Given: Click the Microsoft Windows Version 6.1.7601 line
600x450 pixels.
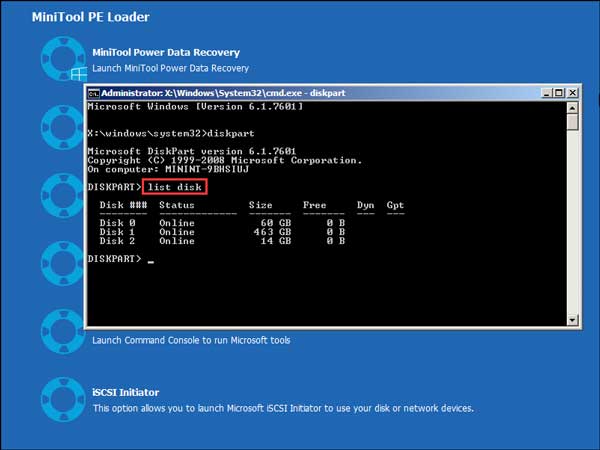Looking at the screenshot, I should pyautogui.click(x=195, y=107).
